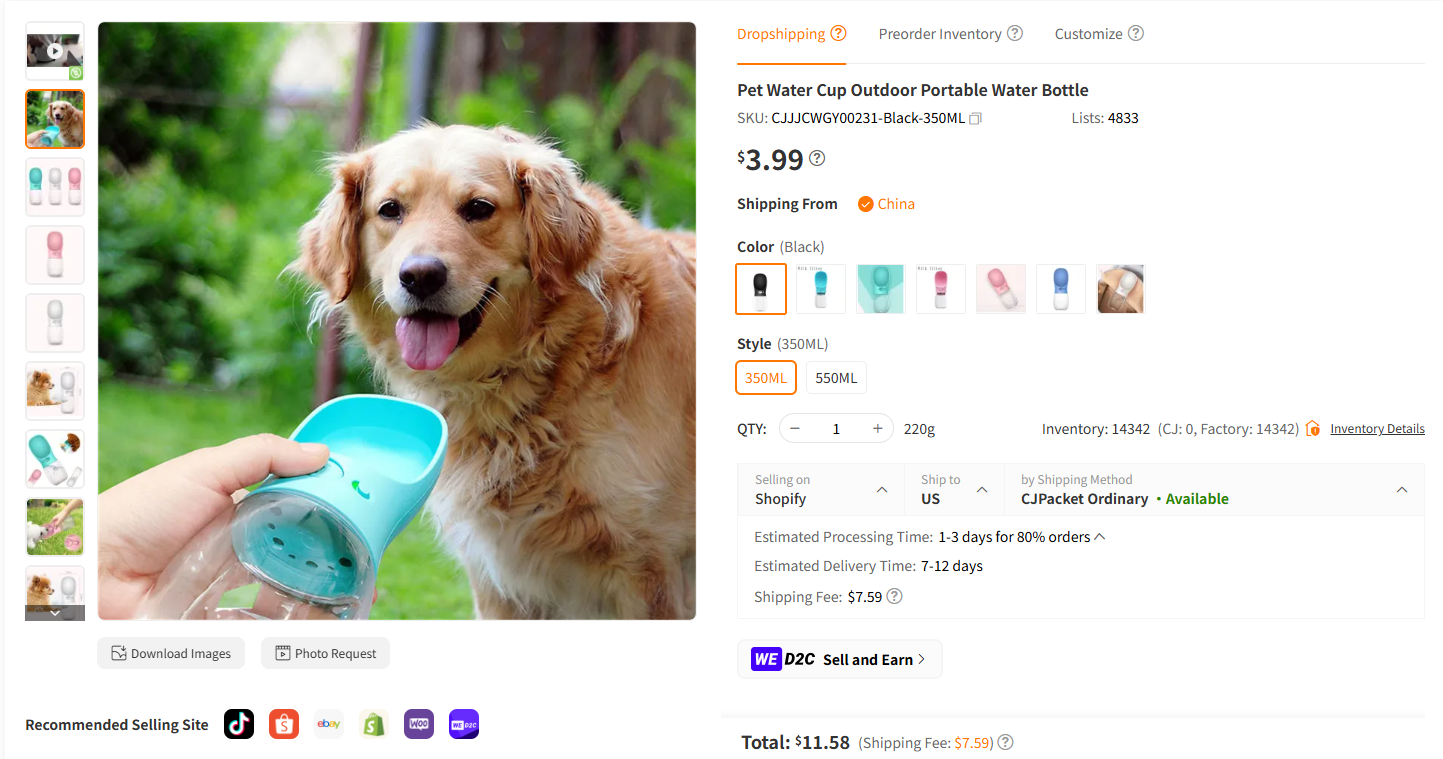Select China as the shipping origin
1443x759 pixels.
[x=885, y=203]
